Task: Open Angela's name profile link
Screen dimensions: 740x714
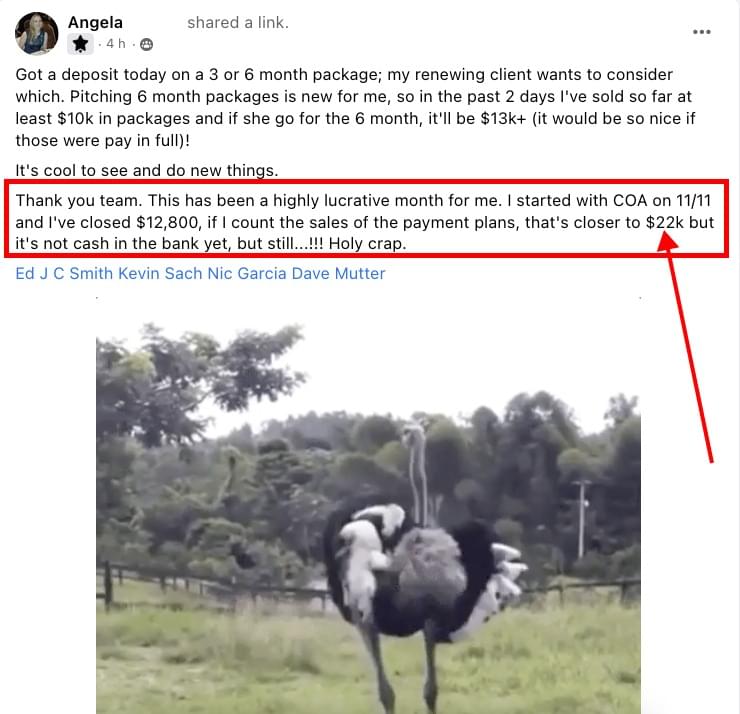Action: tap(95, 22)
